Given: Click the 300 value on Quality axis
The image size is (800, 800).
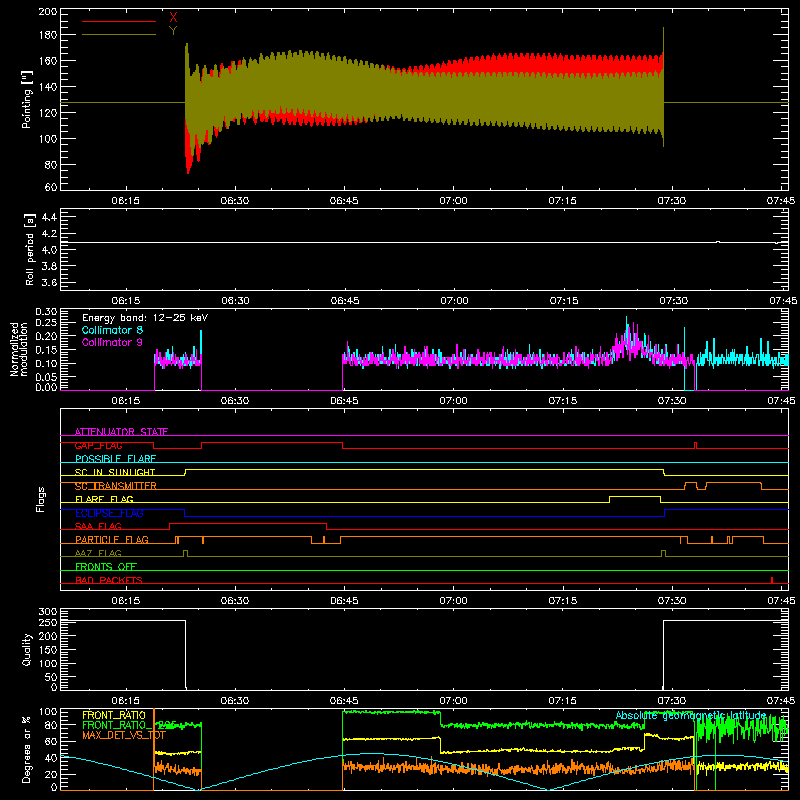Looking at the screenshot, I should pyautogui.click(x=47, y=612).
